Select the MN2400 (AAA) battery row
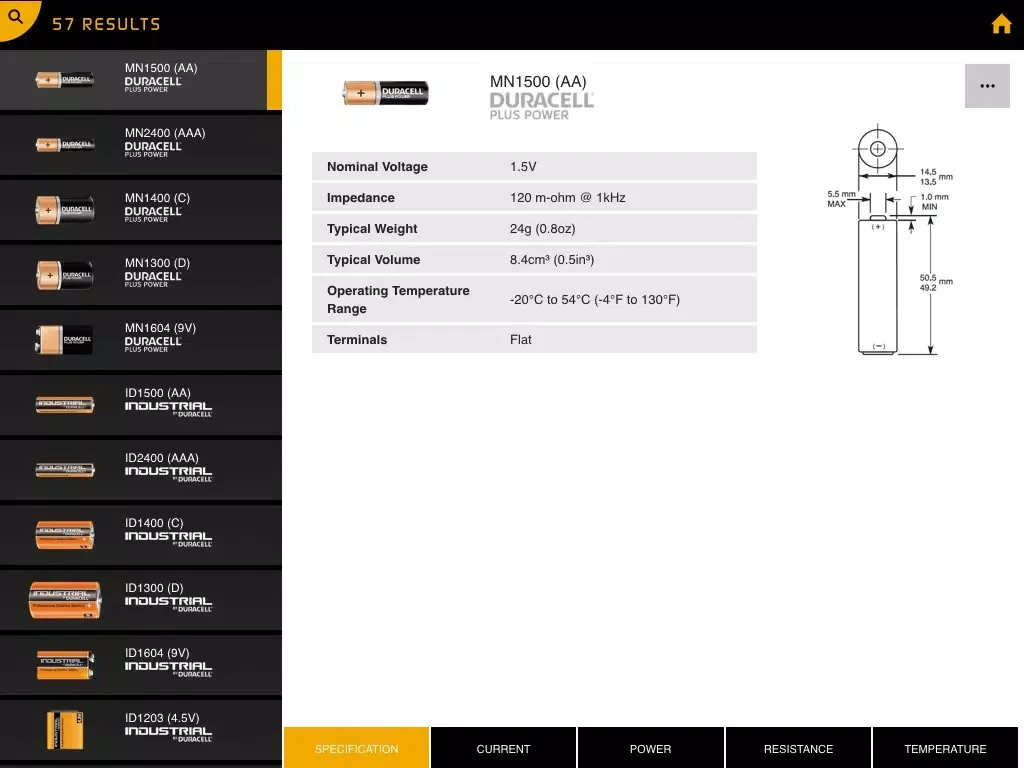The width and height of the screenshot is (1024, 768). (x=140, y=144)
